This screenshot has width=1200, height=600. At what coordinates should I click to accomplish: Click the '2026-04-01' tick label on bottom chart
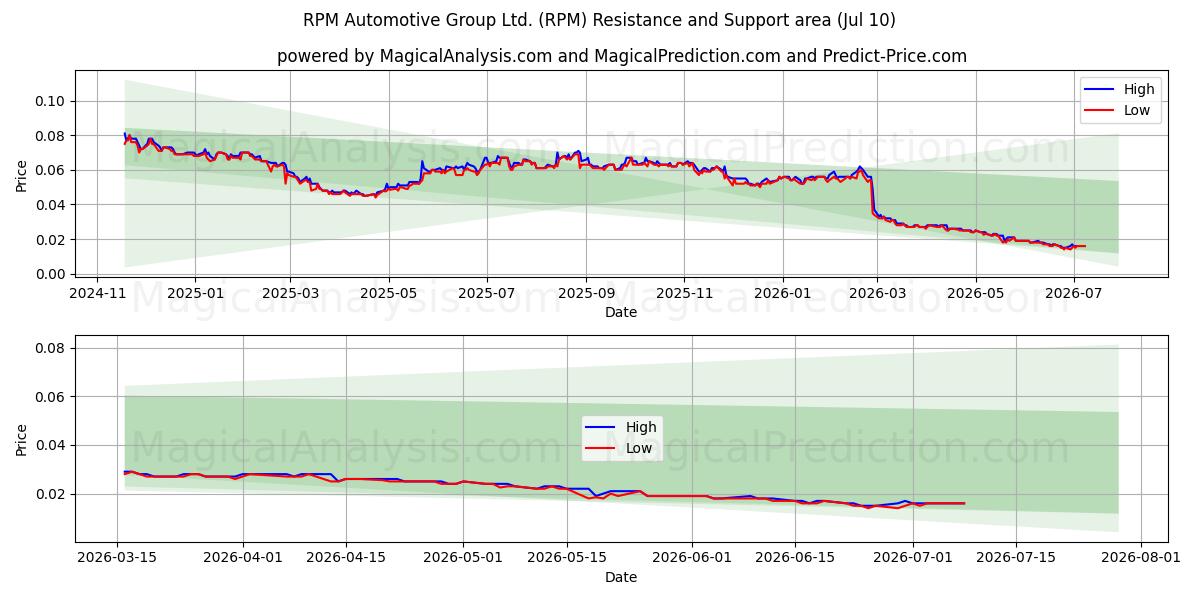pyautogui.click(x=243, y=558)
